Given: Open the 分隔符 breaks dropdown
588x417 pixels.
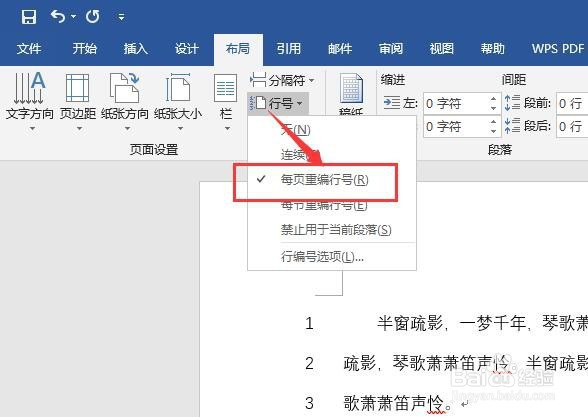Looking at the screenshot, I should (x=282, y=80).
